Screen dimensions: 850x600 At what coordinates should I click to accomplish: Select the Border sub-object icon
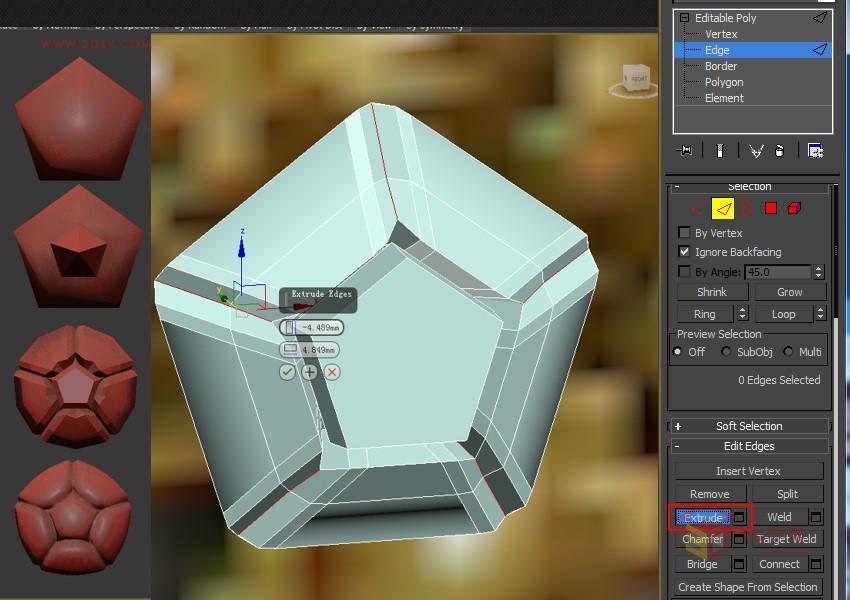point(746,208)
